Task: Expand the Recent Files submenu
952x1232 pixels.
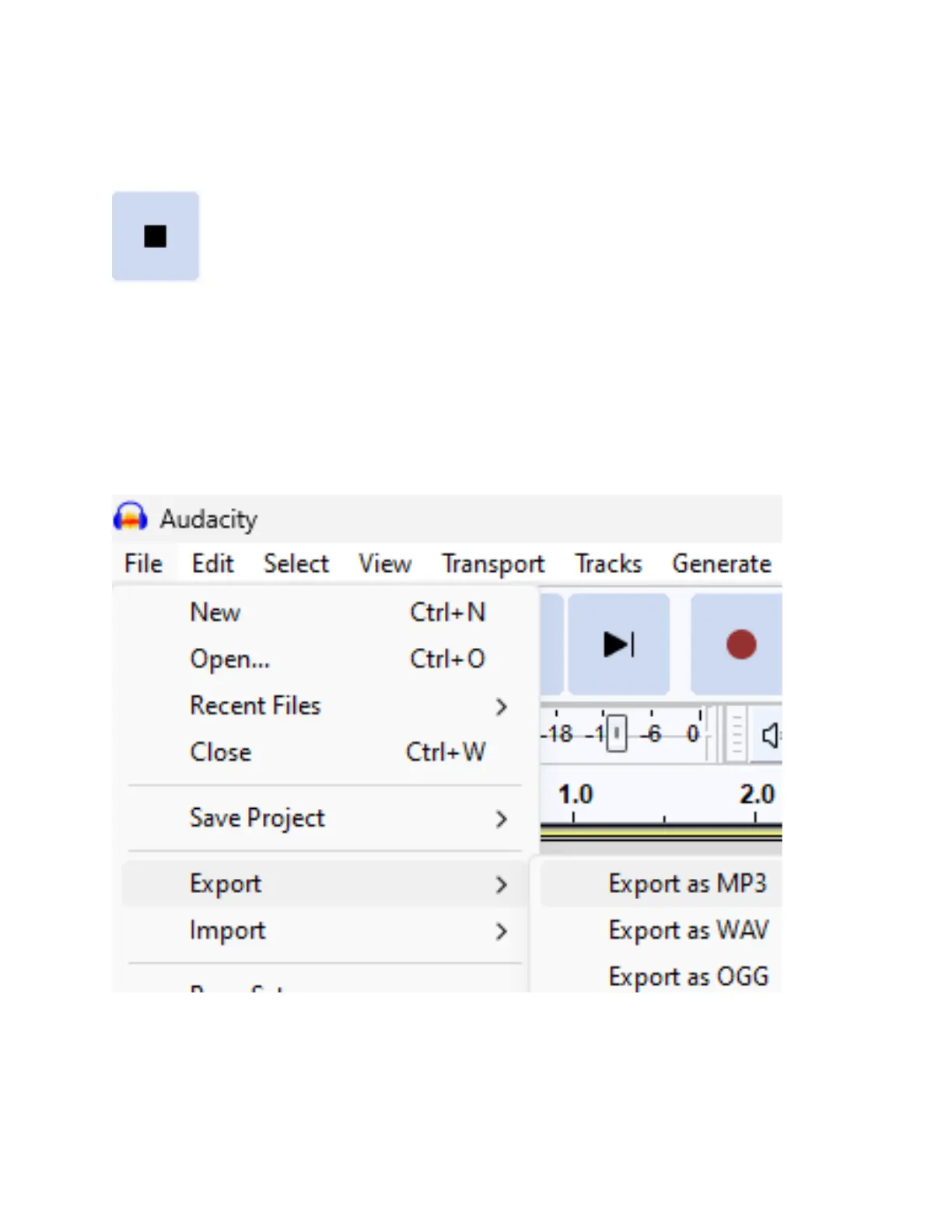Action: [326, 705]
